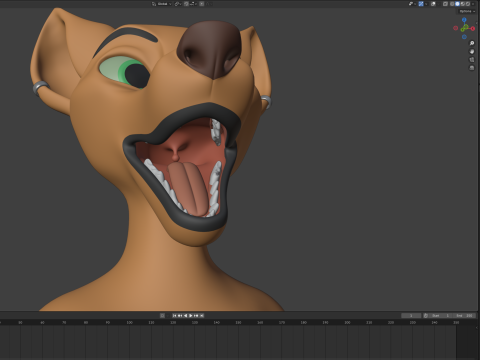Open the gizmos options dropdown arrow
Screen dimensions: 480x360
426,4
